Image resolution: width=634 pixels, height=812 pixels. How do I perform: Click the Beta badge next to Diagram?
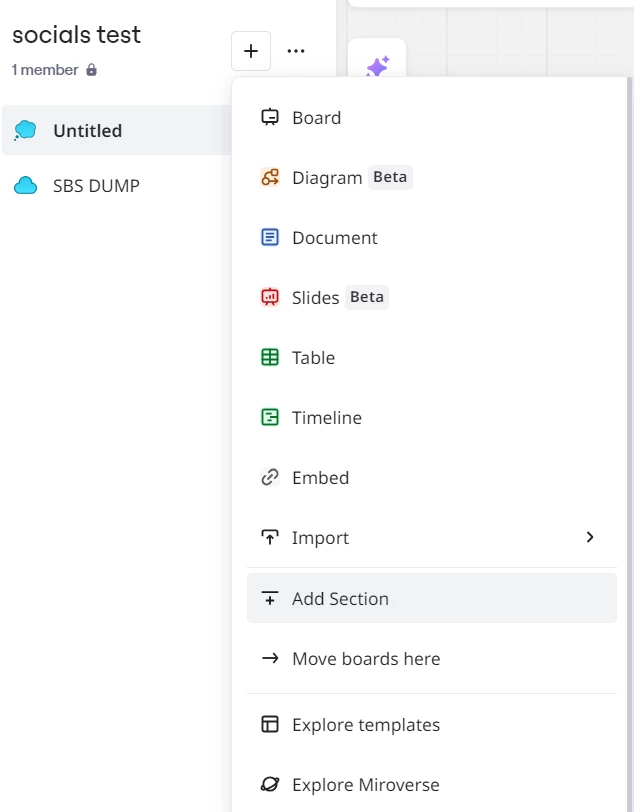coord(390,177)
